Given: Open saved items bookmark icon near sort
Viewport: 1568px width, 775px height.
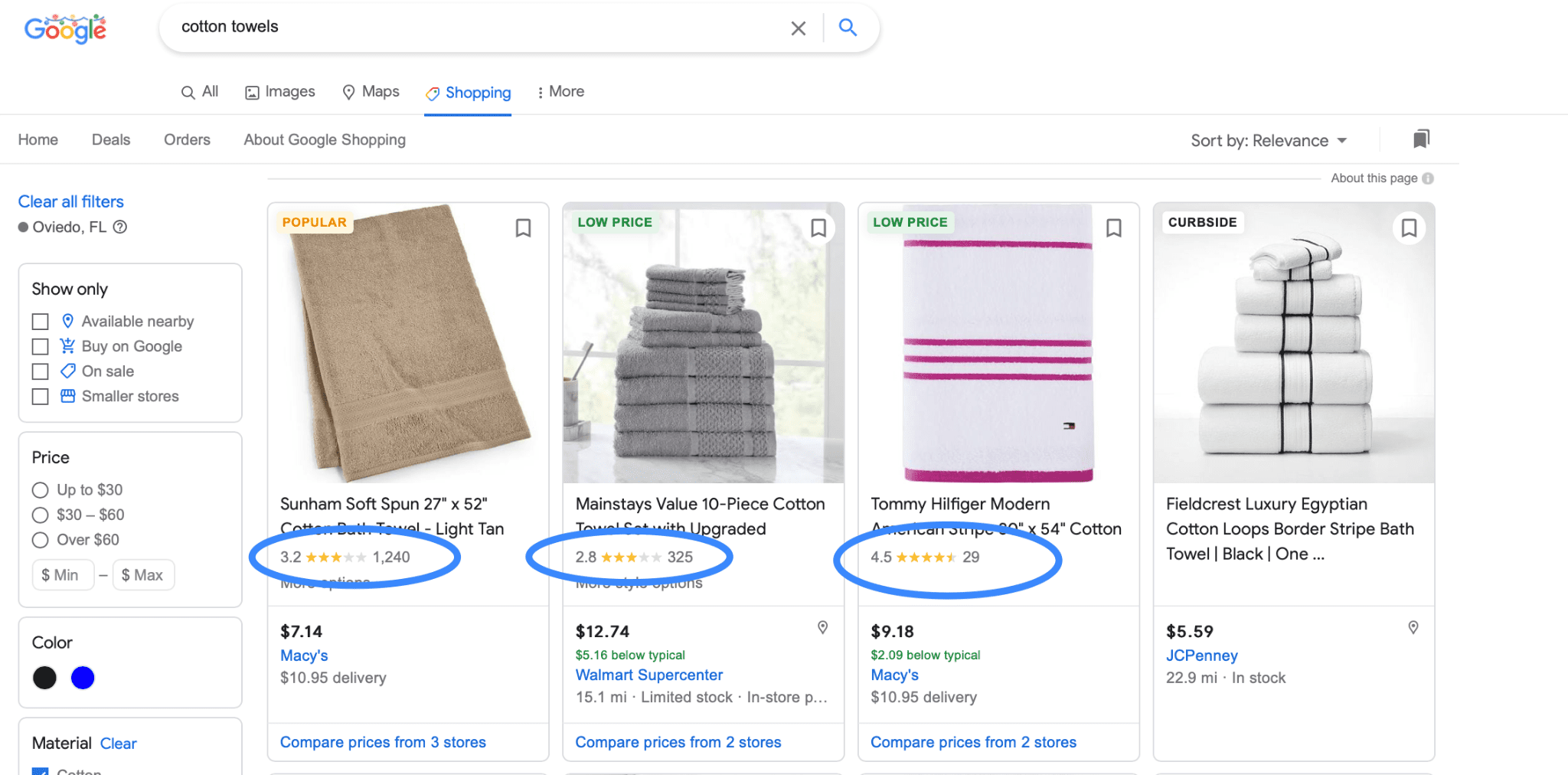Looking at the screenshot, I should (x=1421, y=139).
